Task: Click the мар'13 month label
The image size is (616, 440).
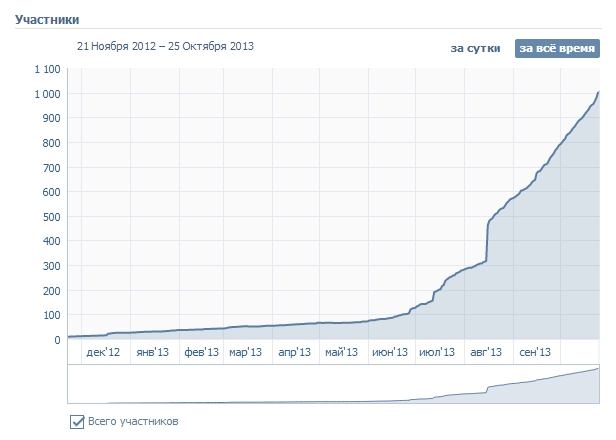Action: (x=245, y=352)
